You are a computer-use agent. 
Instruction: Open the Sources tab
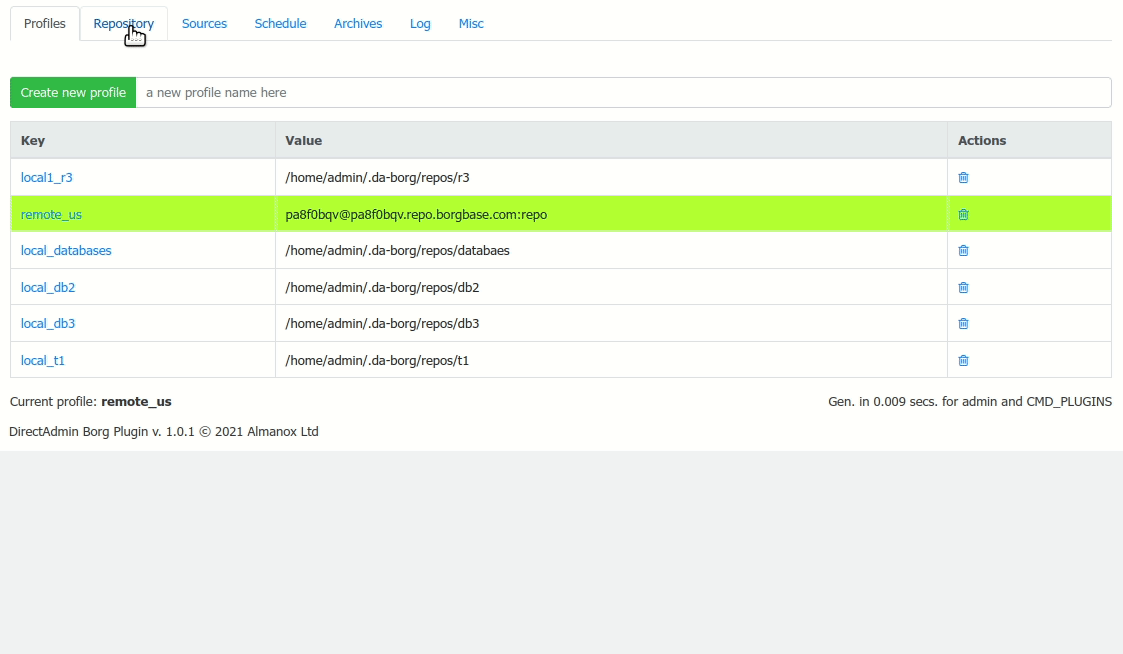coord(204,23)
